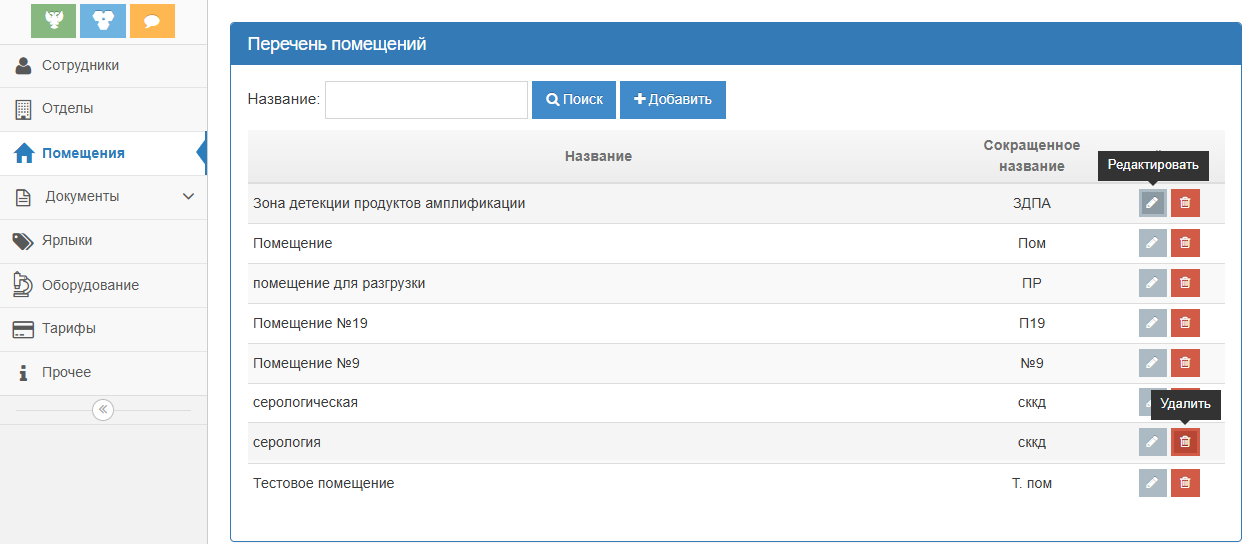Expand the Документы submenu chevron
This screenshot has height=544, width=1244.
188,197
